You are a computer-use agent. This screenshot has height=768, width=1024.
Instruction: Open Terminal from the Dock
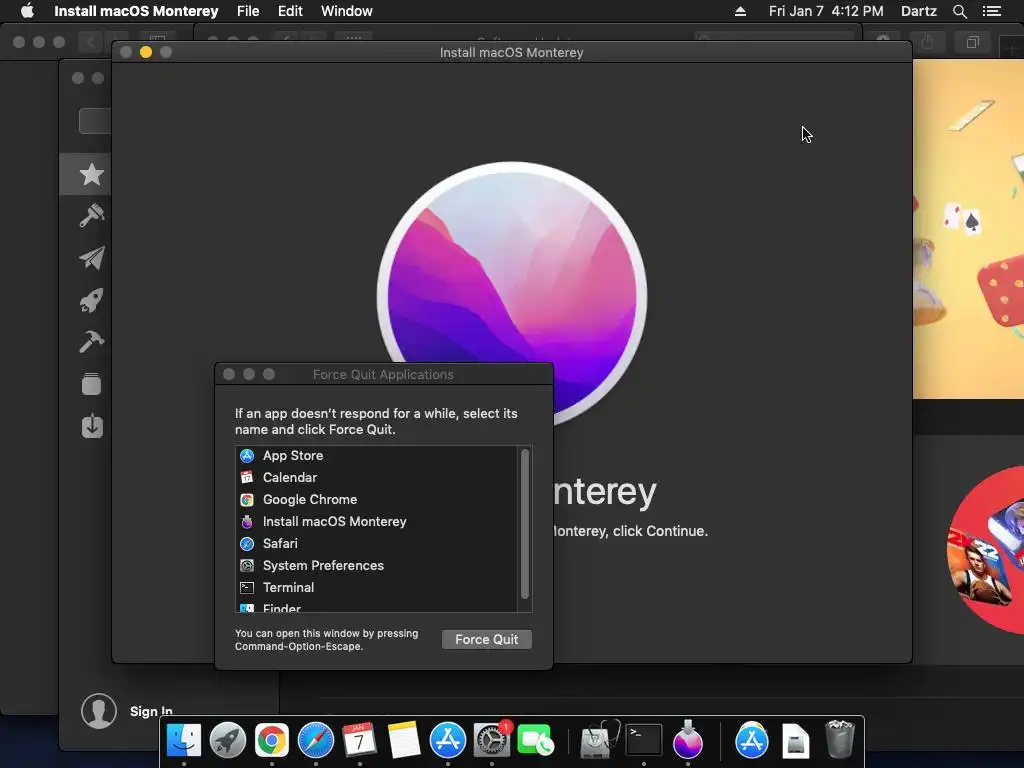coord(644,741)
